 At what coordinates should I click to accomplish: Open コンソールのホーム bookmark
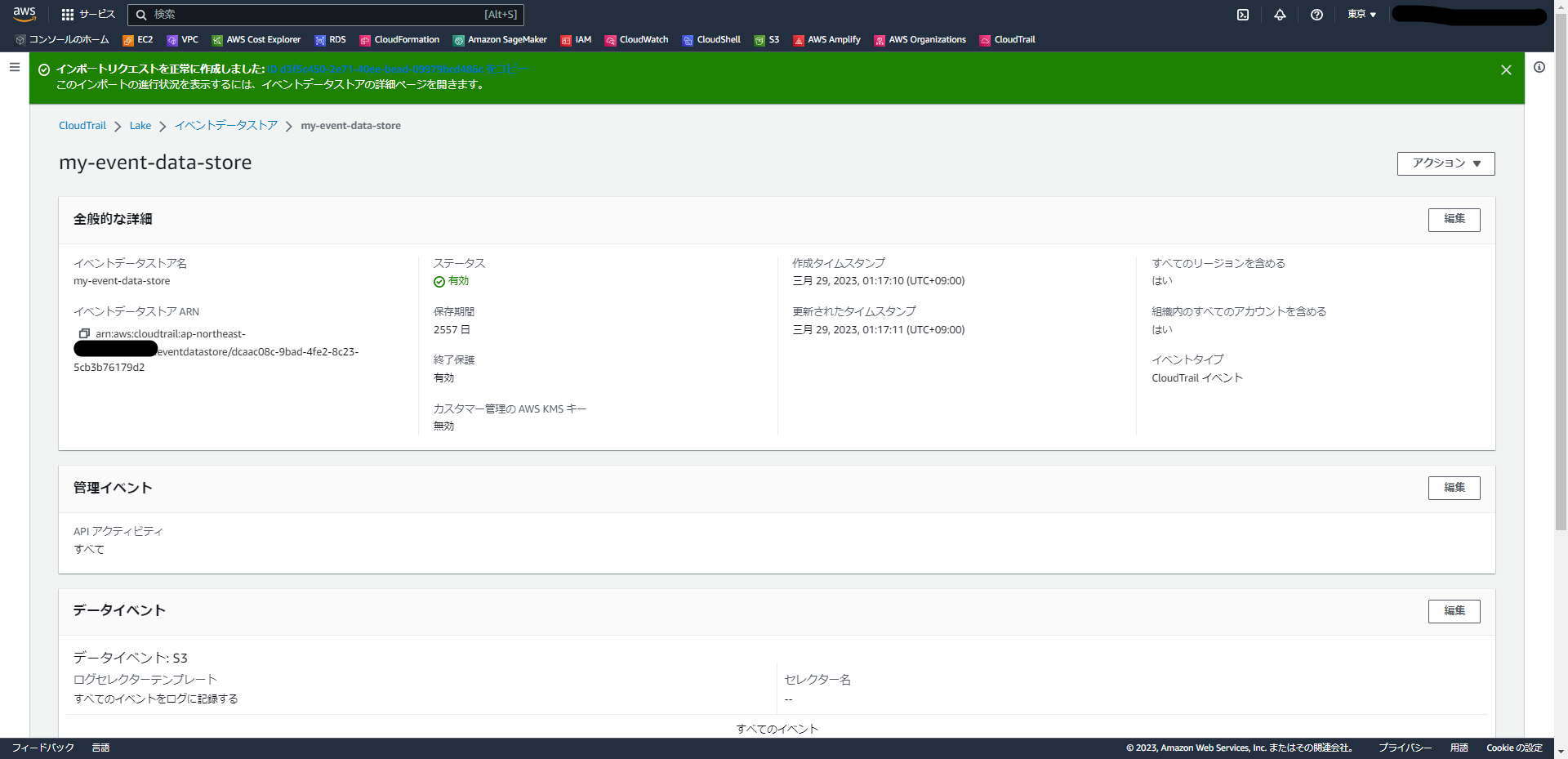[62, 39]
